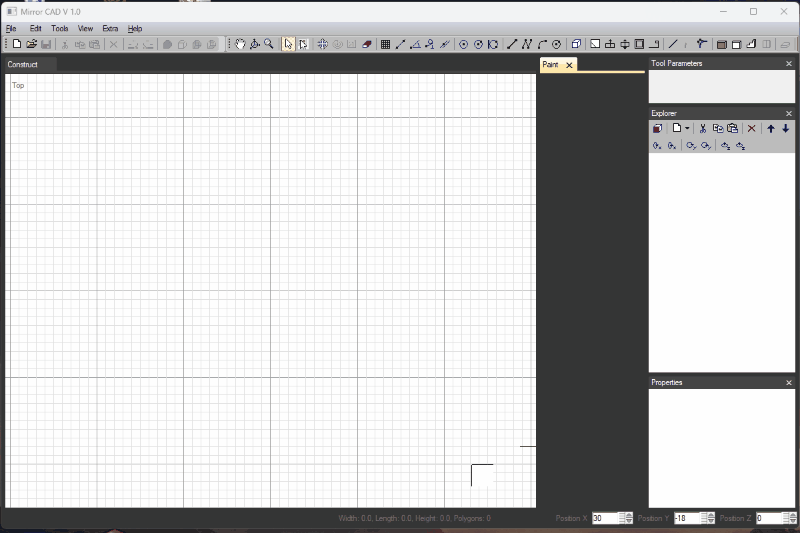Click the Position X input field
This screenshot has height=533, width=800.
(x=604, y=518)
